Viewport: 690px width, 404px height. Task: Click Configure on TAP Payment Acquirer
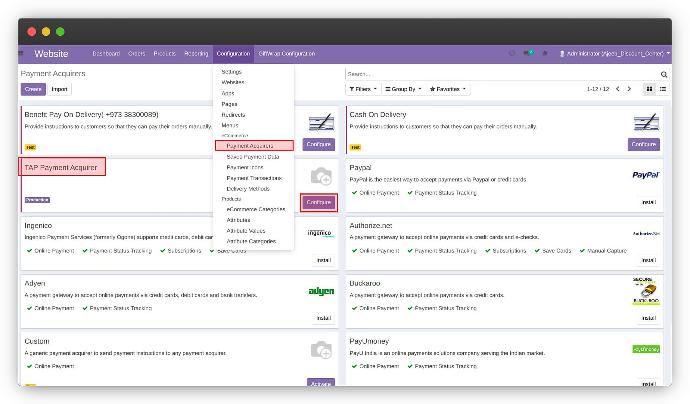pyautogui.click(x=319, y=202)
